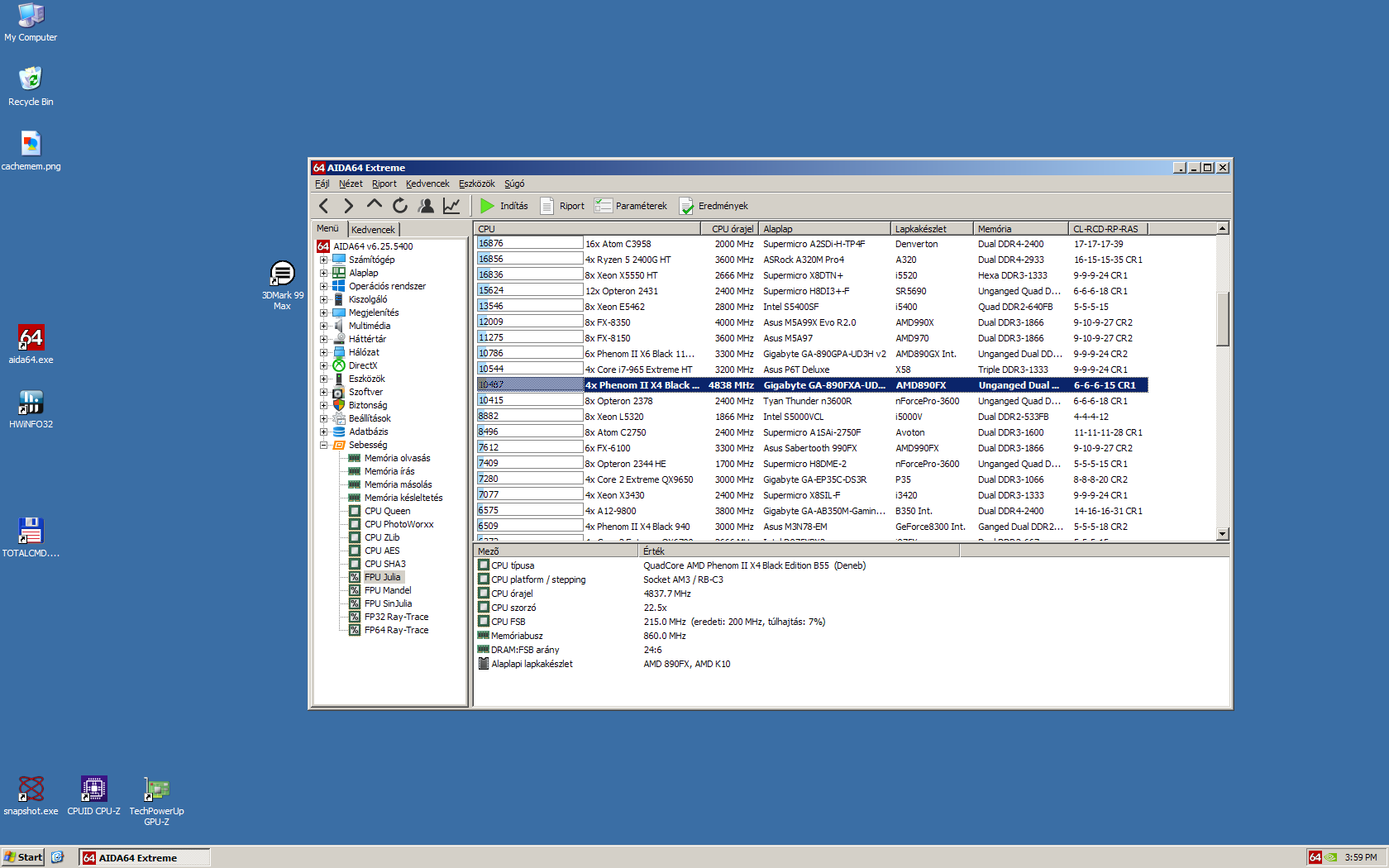
Task: Sort by the CL-RCD-RP-RAS column header
Action: (x=1108, y=229)
